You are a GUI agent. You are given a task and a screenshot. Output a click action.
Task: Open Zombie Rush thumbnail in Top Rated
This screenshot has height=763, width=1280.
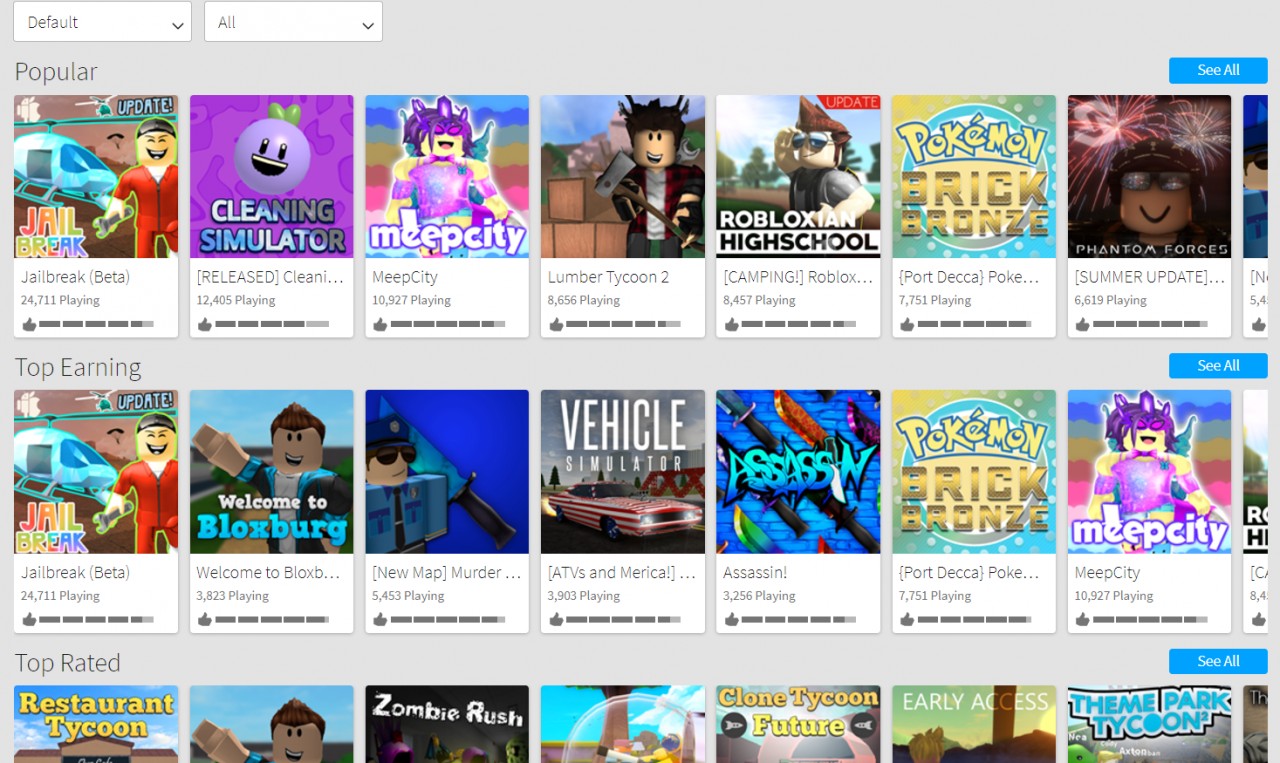447,724
